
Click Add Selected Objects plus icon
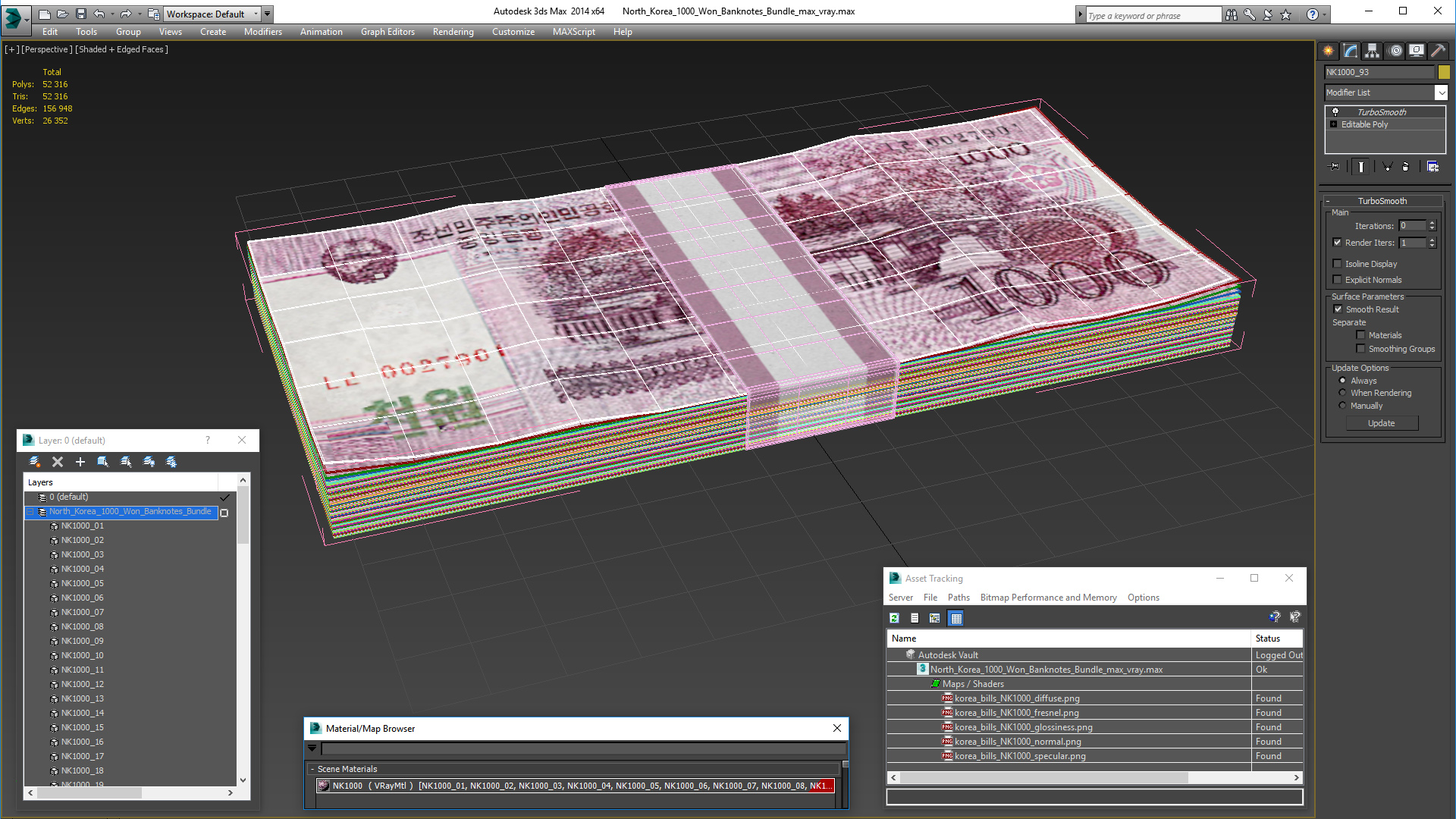pos(80,462)
